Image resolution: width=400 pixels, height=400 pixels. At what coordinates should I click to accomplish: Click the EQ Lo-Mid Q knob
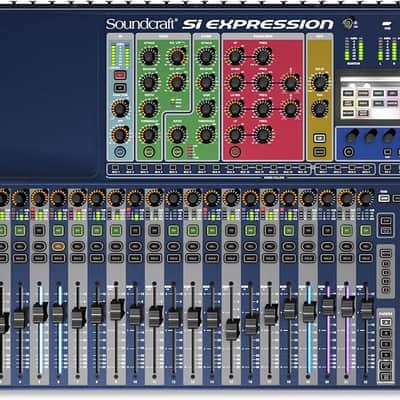coord(290,108)
